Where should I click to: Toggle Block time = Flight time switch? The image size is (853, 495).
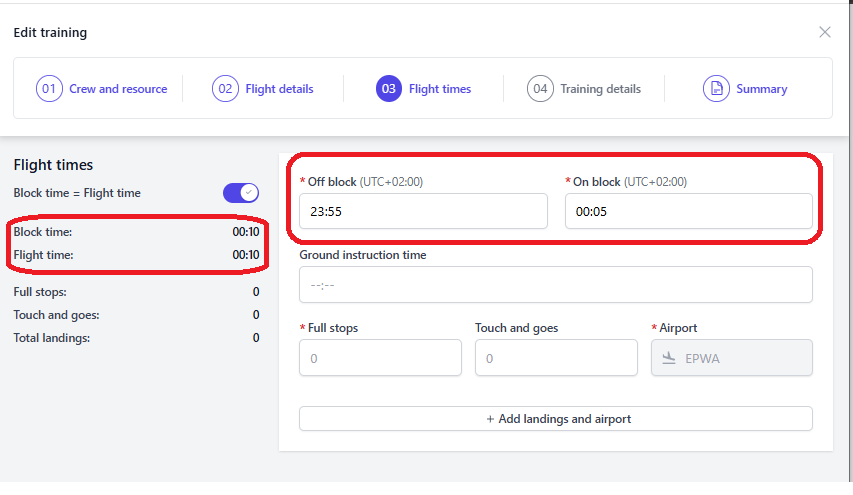pyautogui.click(x=241, y=193)
